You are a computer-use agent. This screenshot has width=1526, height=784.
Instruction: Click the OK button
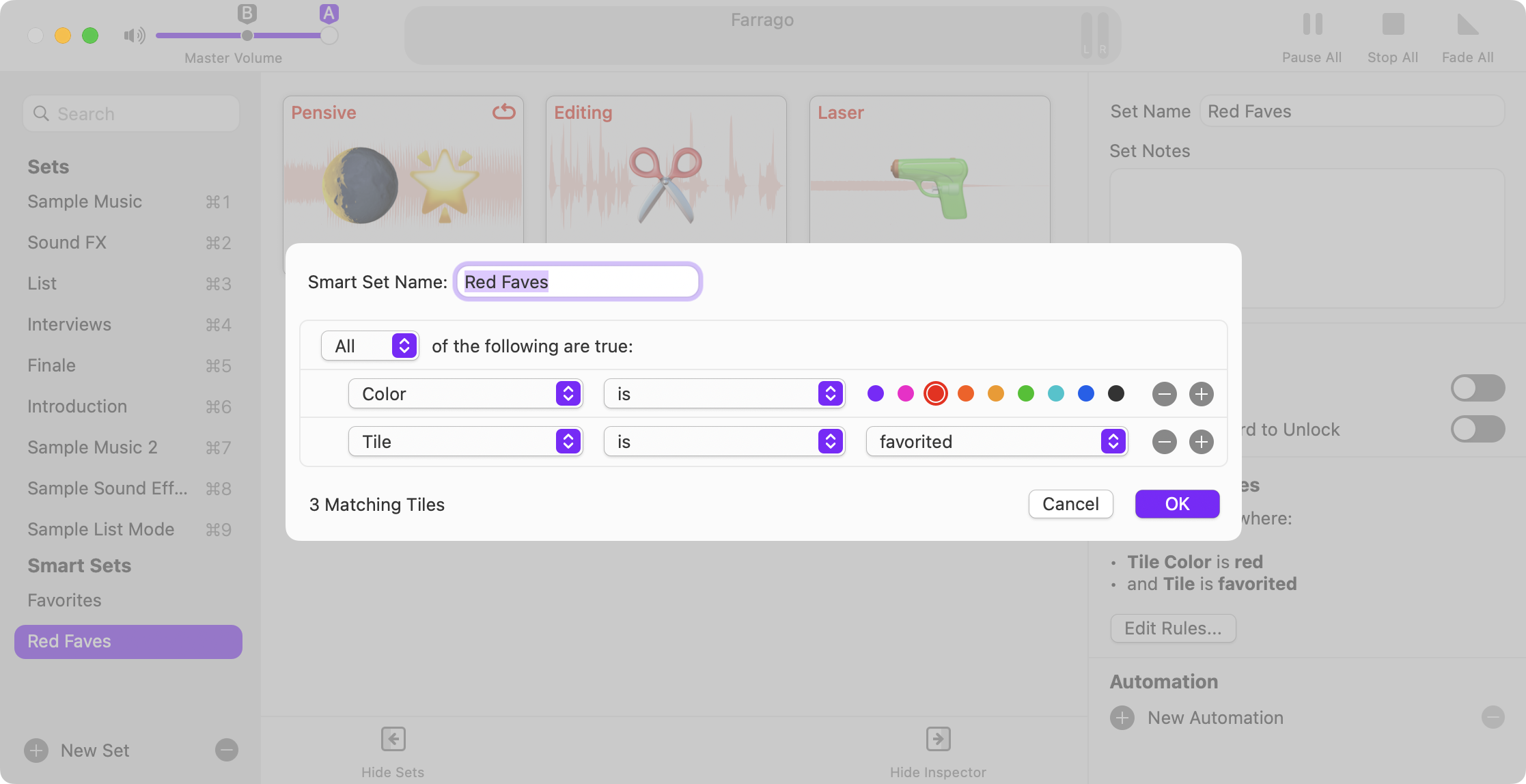1177,504
